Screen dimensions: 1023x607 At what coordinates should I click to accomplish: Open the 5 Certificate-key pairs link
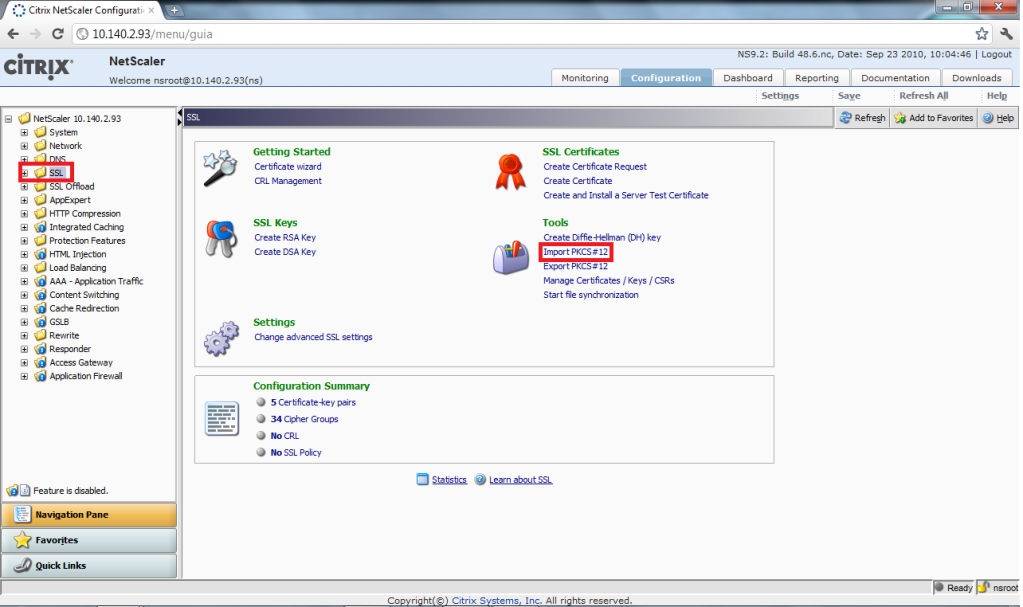(313, 403)
